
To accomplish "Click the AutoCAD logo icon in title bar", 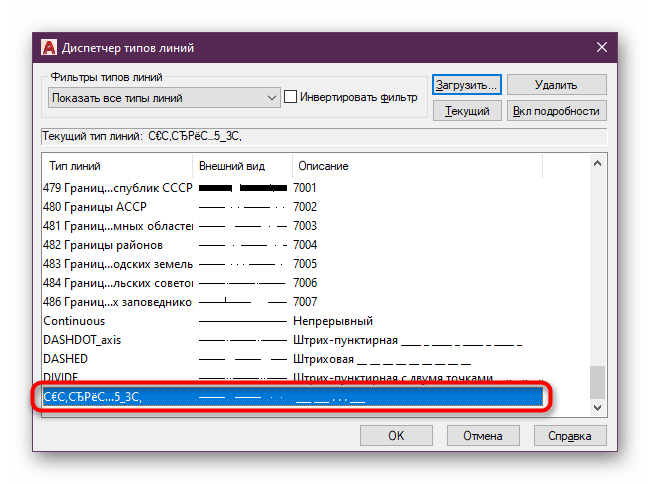I will pyautogui.click(x=49, y=48).
